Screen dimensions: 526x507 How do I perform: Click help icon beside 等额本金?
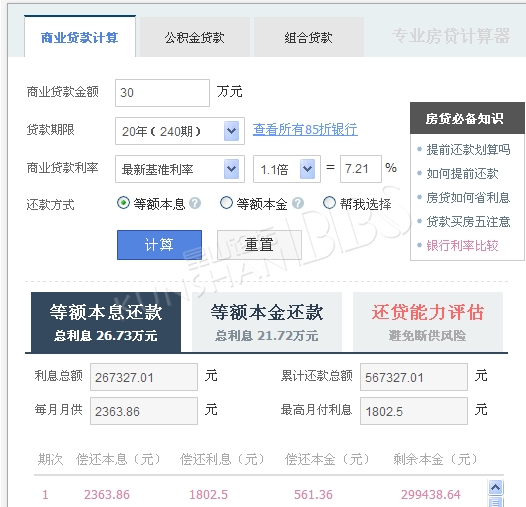click(298, 203)
